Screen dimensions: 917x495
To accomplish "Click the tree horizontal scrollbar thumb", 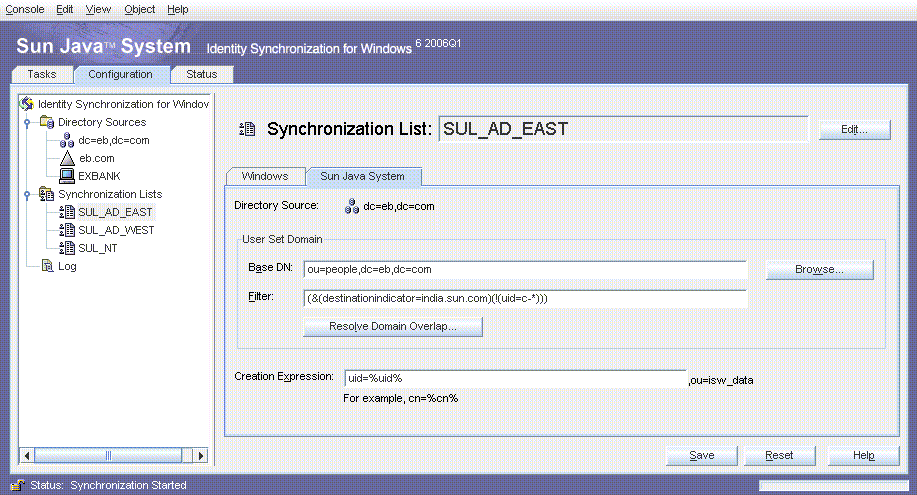I will [108, 455].
